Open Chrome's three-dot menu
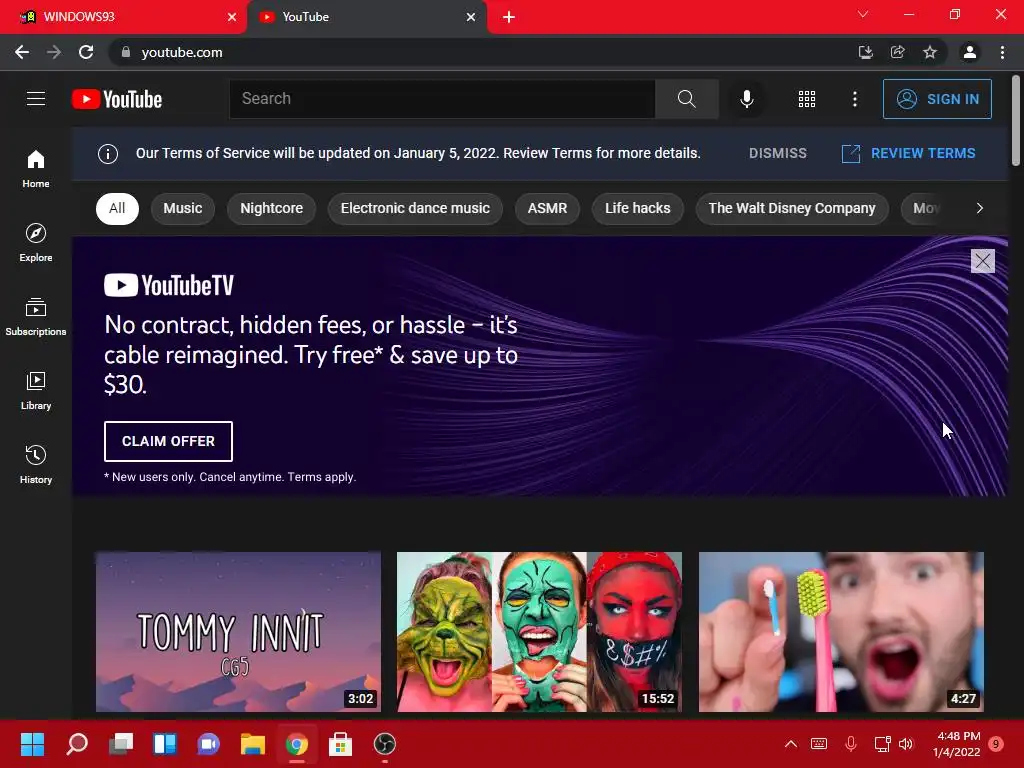The image size is (1024, 768). point(1002,52)
